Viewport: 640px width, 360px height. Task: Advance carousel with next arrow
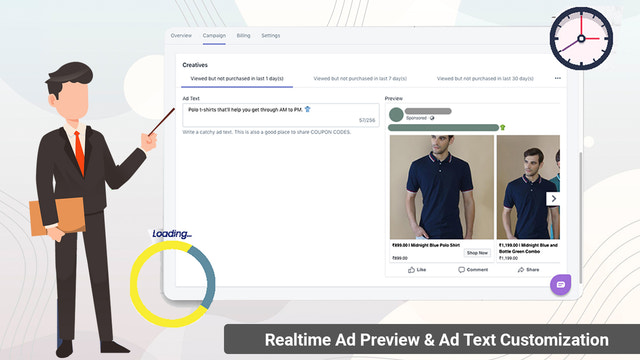pyautogui.click(x=553, y=199)
